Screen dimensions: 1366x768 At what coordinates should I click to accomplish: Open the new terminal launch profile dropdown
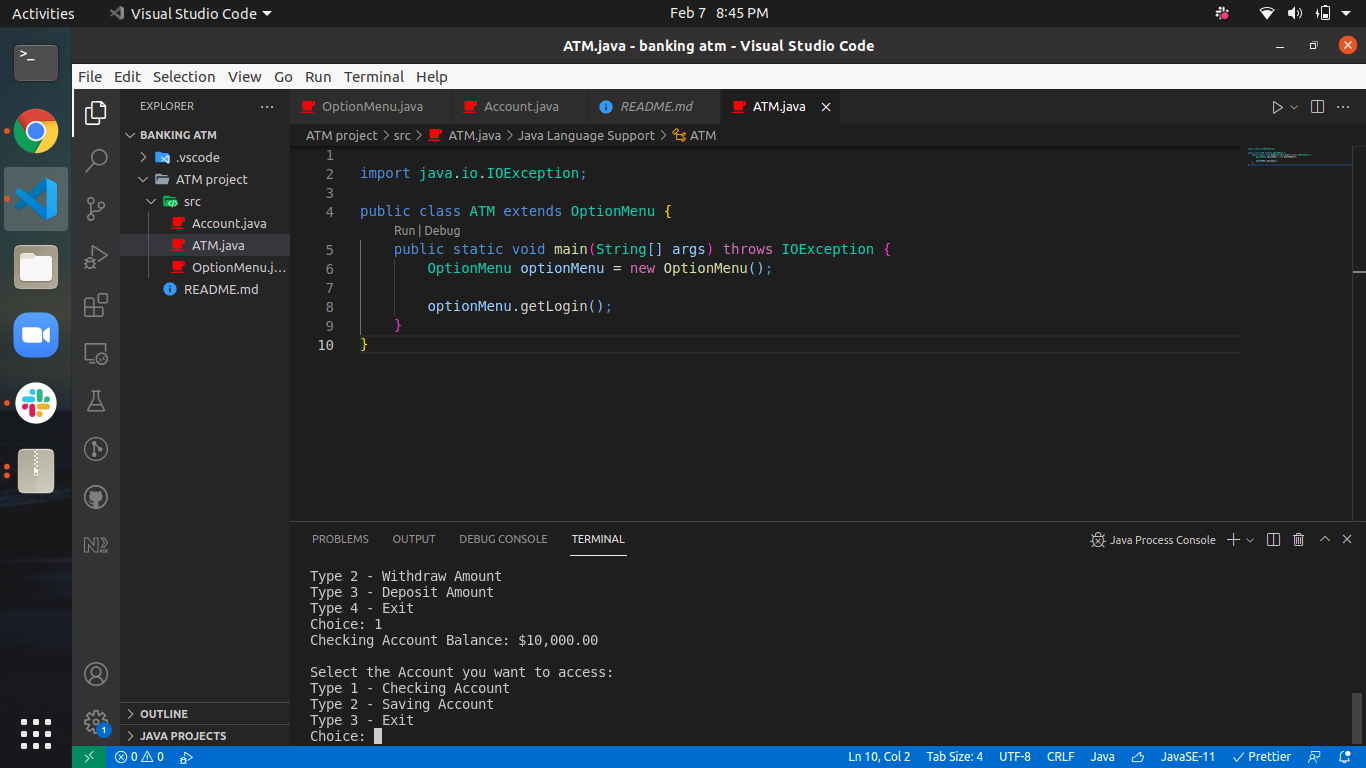click(1250, 539)
